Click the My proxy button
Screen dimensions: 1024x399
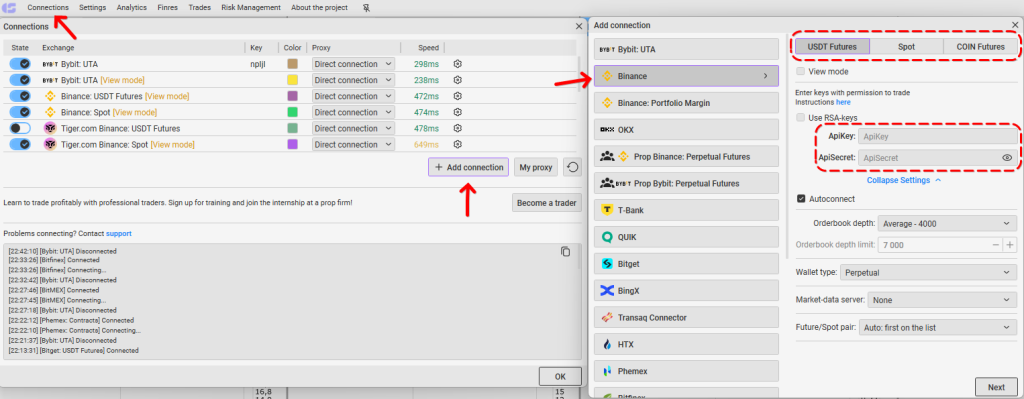click(536, 168)
